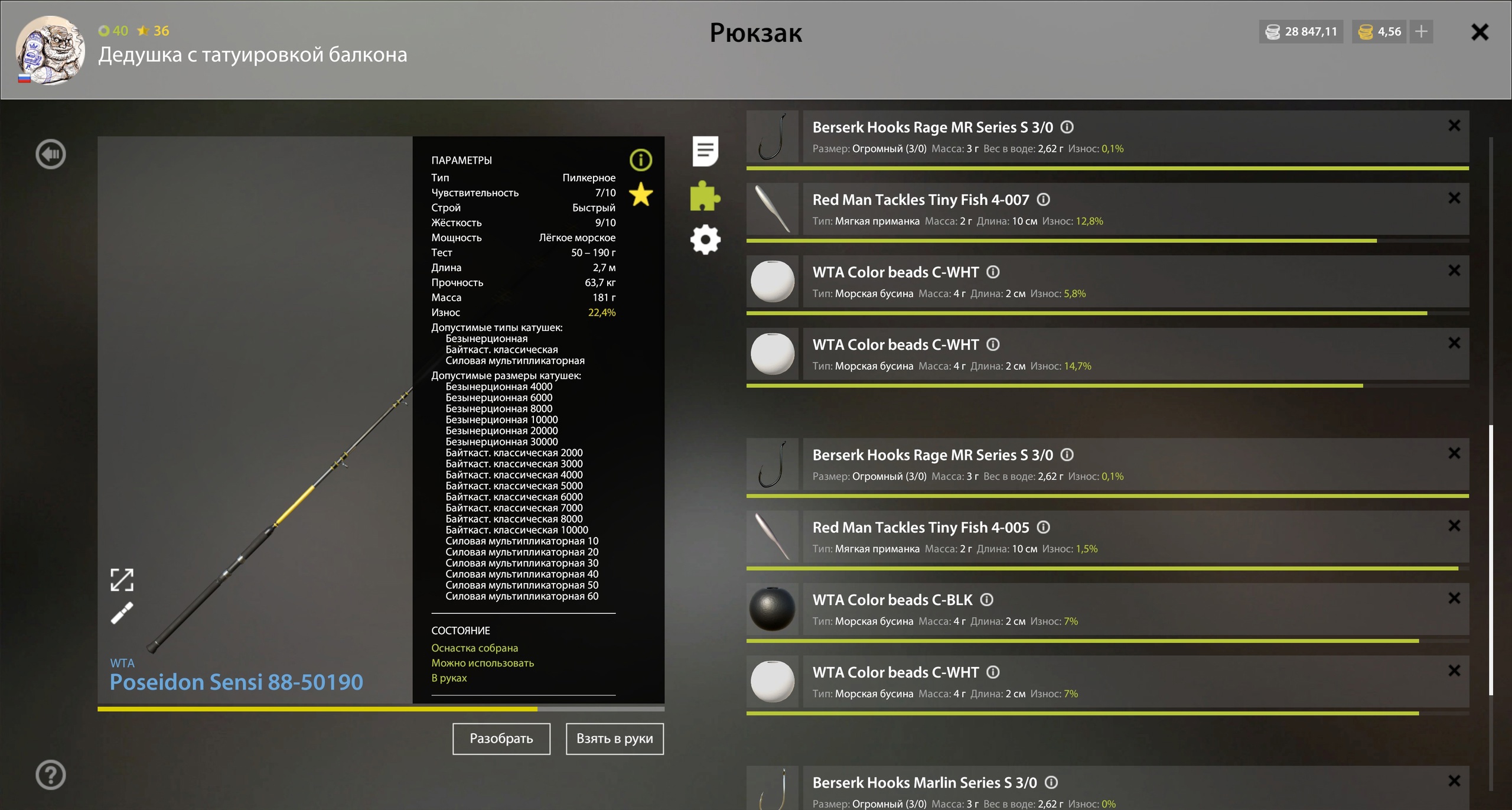Click the tackle list vertical scrollbar

[1491, 559]
